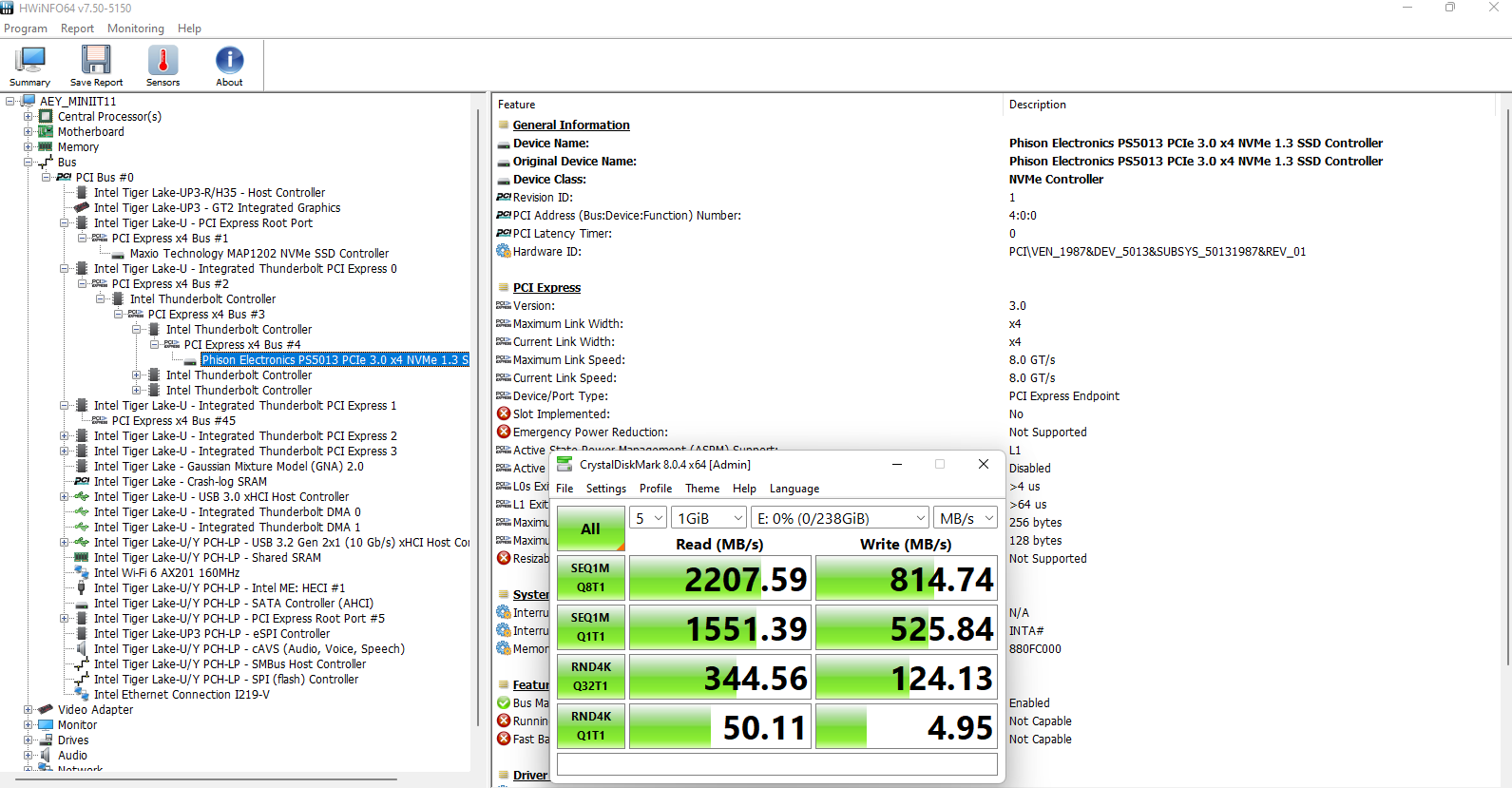
Task: Click the Monitor tree icon
Action: pos(46,725)
